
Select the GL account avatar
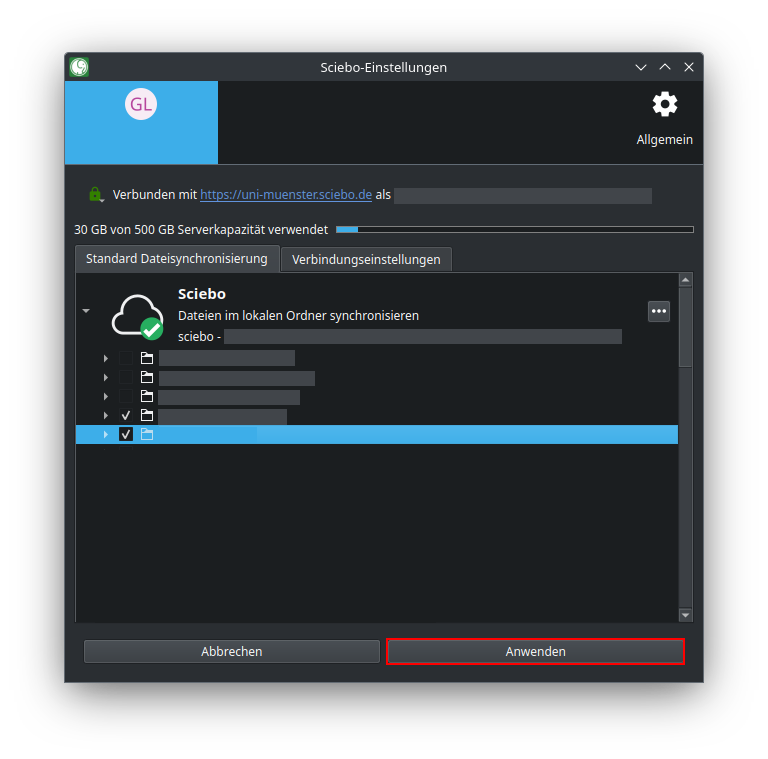(141, 104)
